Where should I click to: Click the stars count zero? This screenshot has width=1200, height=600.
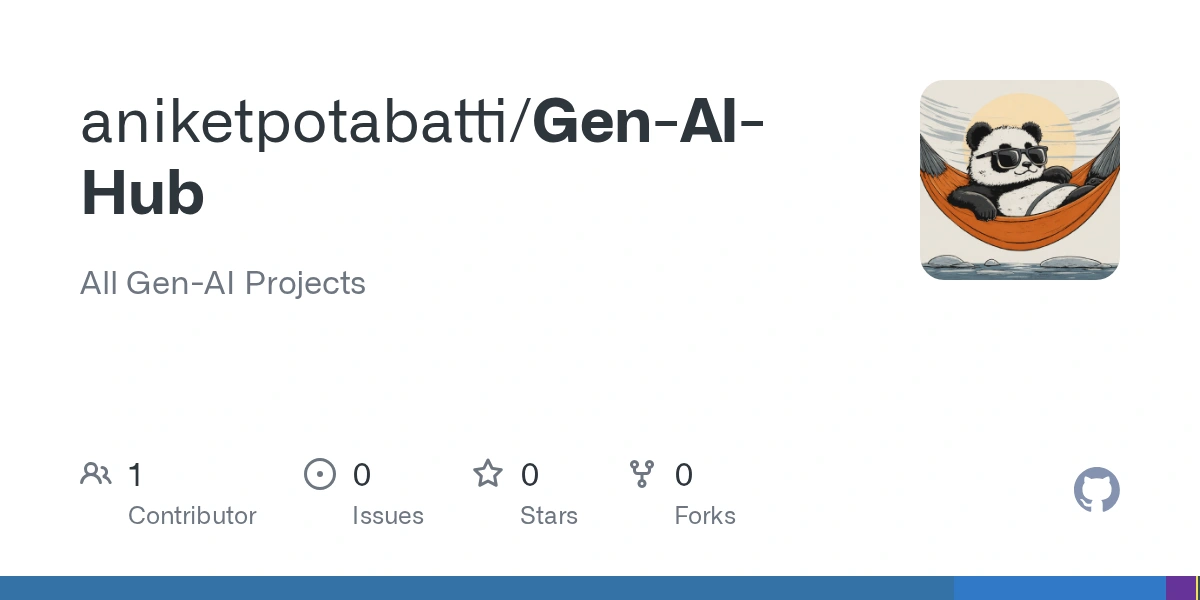pos(530,474)
